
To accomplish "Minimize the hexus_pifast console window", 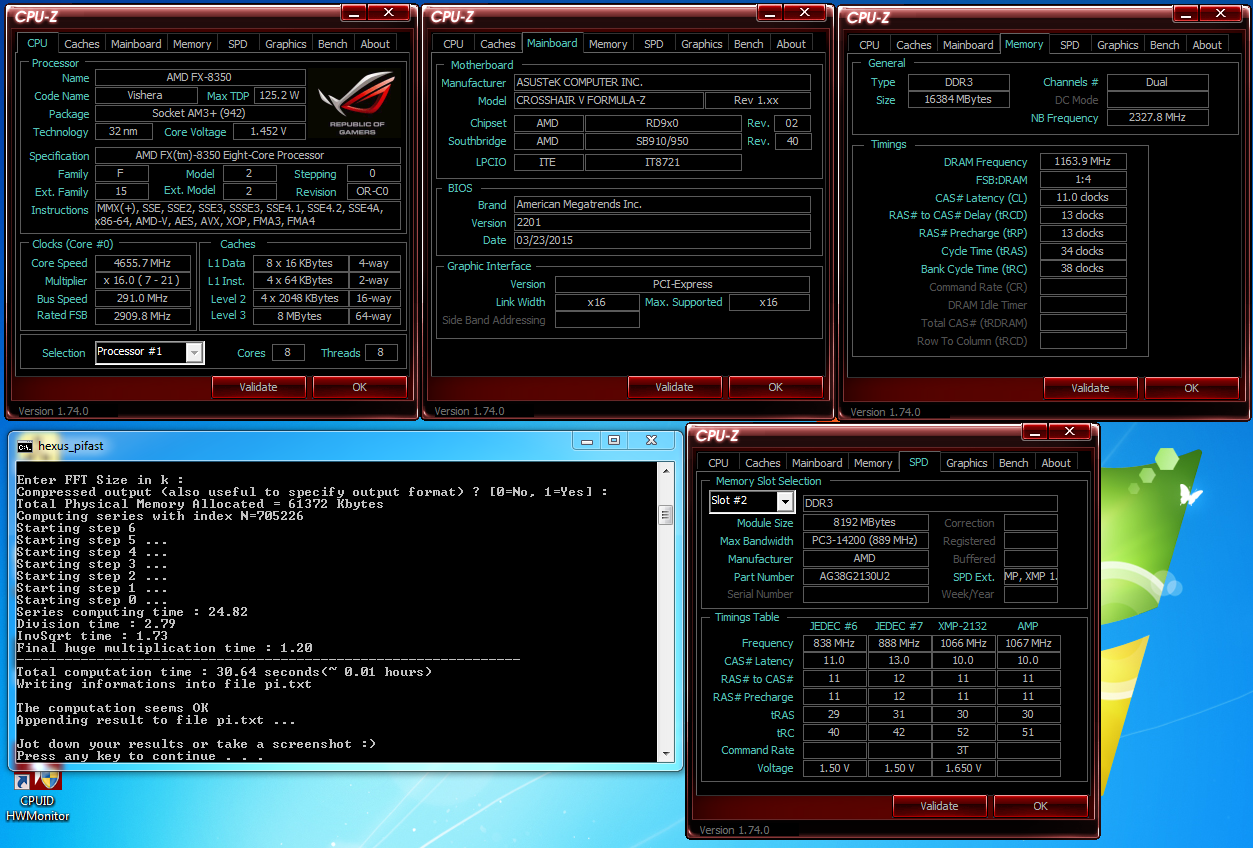I will tap(587, 440).
